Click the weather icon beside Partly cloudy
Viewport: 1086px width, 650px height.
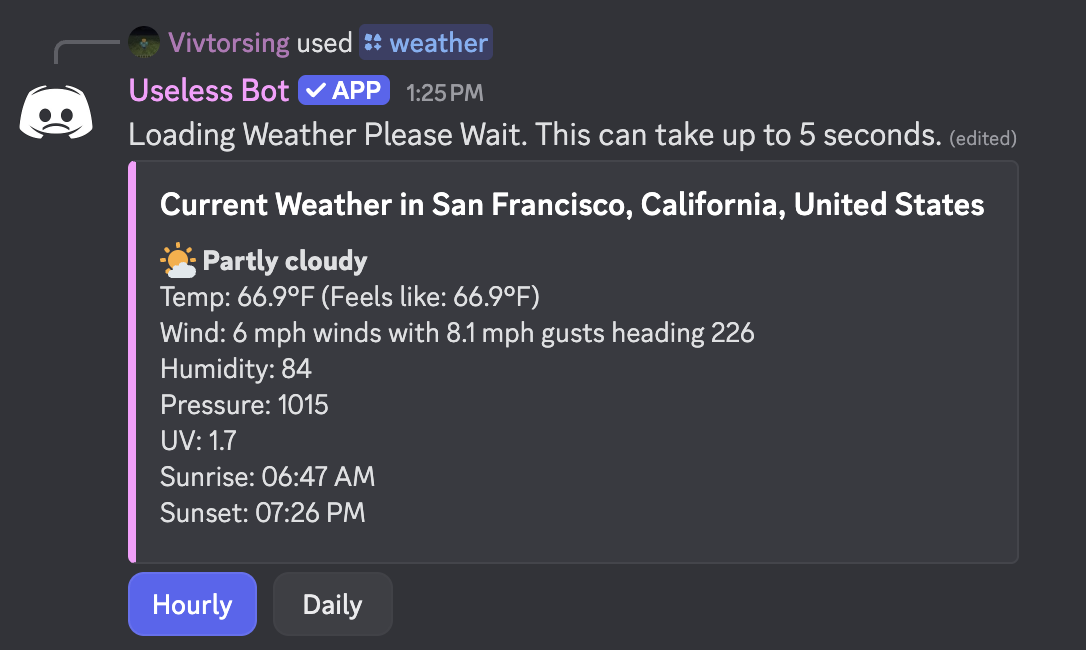(x=177, y=258)
